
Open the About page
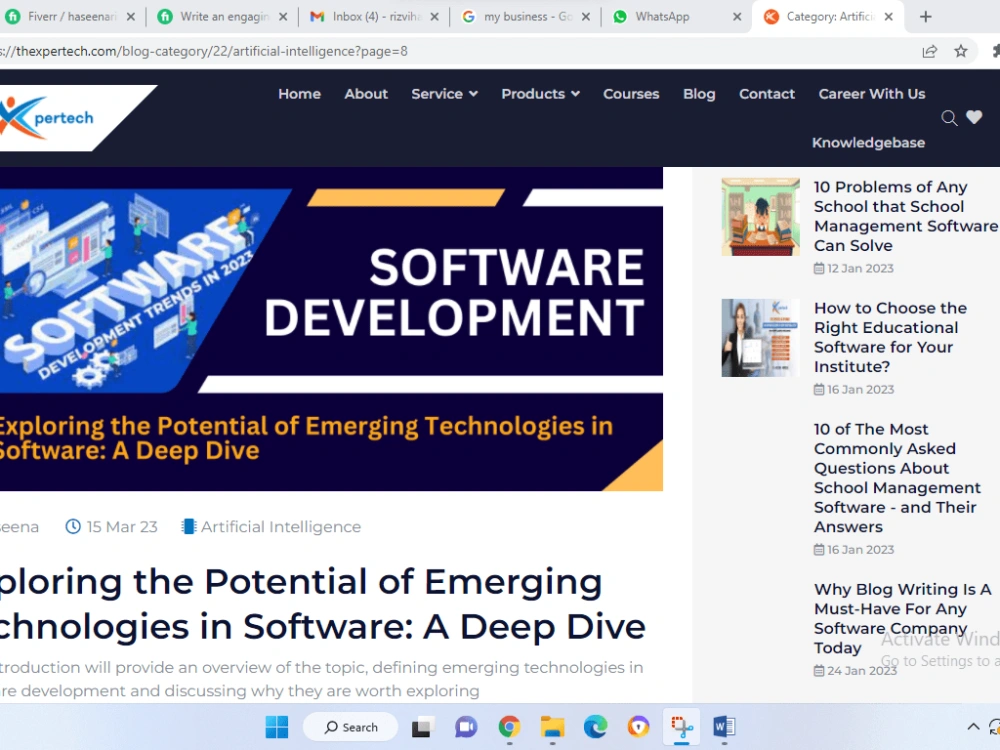pos(366,94)
